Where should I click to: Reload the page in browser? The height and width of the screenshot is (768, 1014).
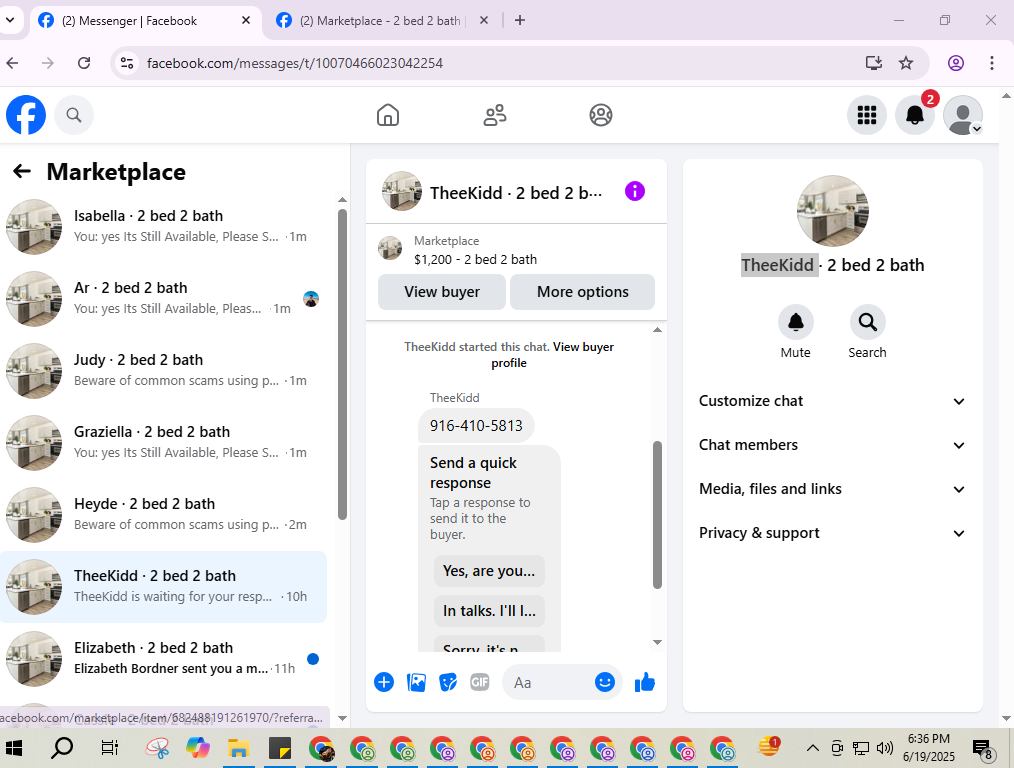84,63
